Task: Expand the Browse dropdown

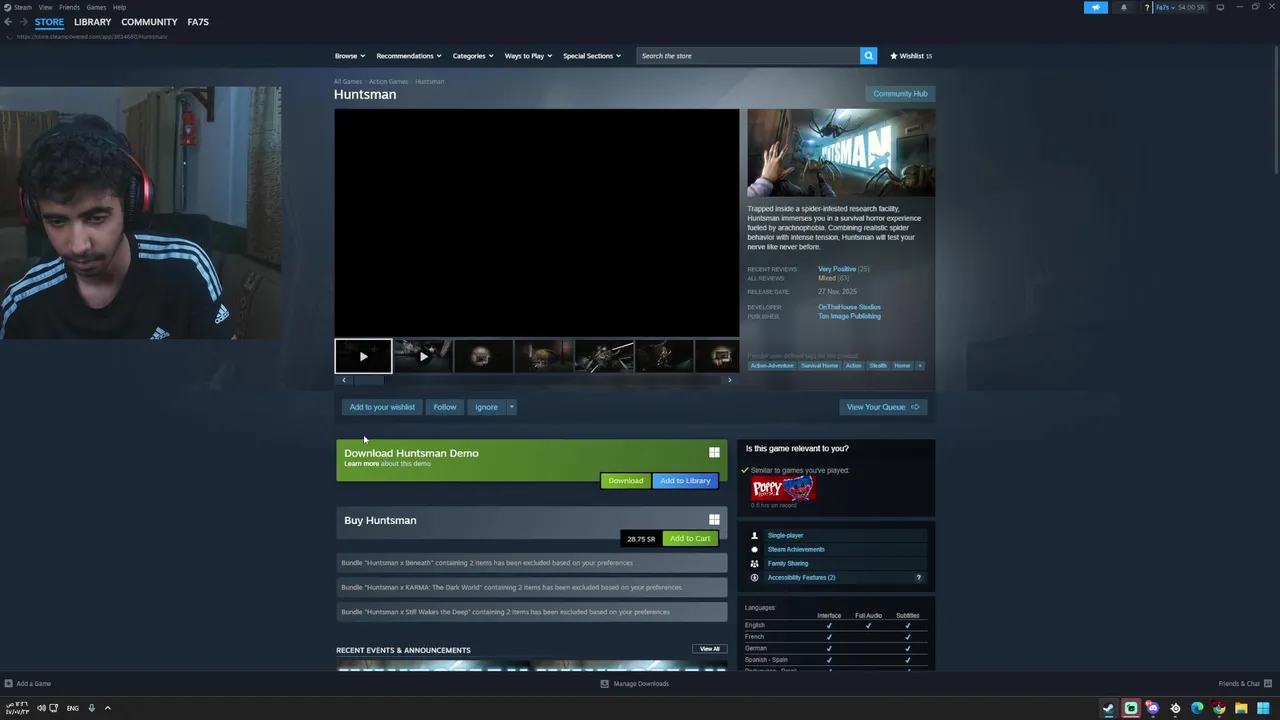Action: (350, 56)
